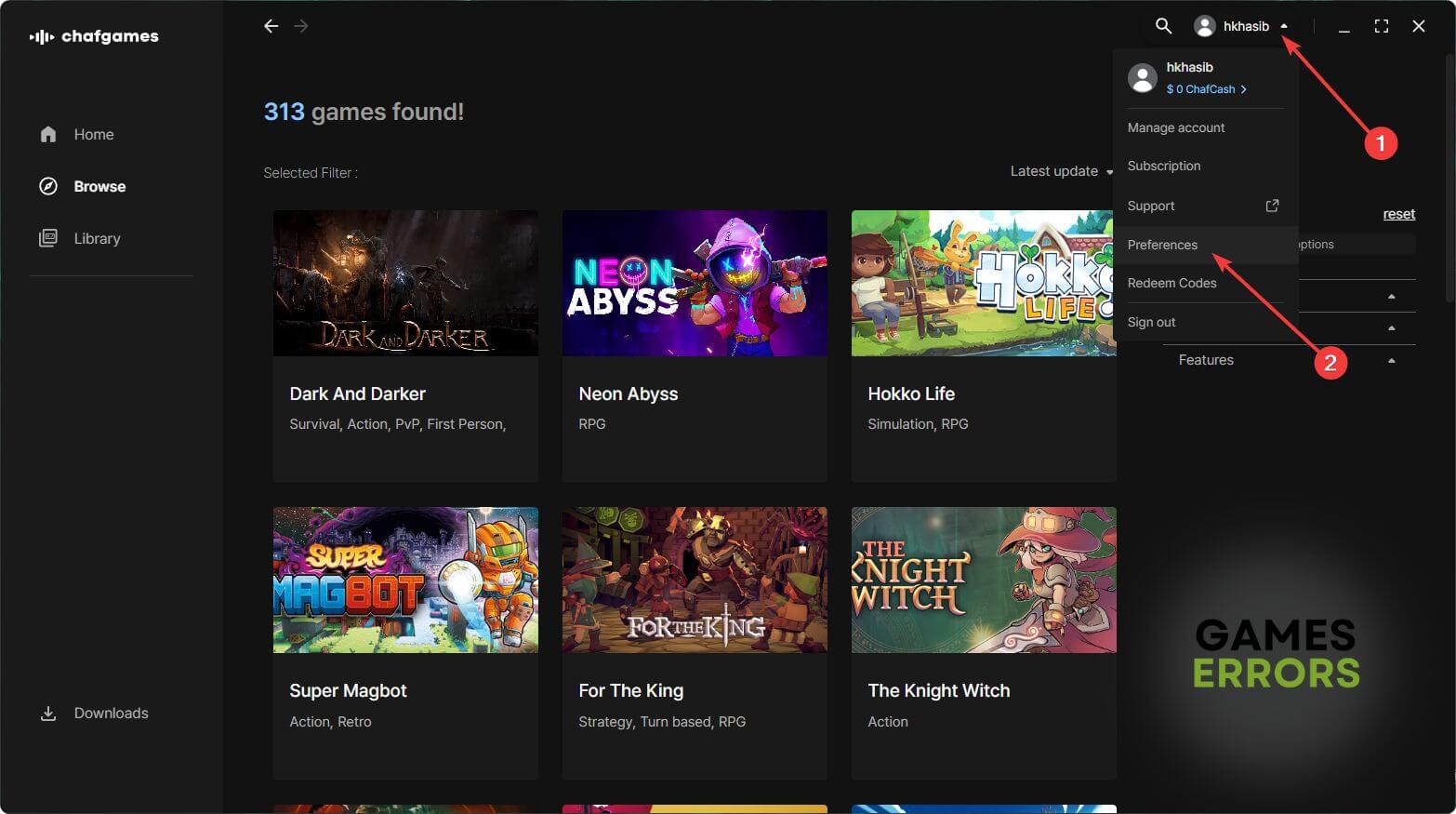Collapse the Features filter section
The width and height of the screenshot is (1456, 814).
pyautogui.click(x=1392, y=361)
